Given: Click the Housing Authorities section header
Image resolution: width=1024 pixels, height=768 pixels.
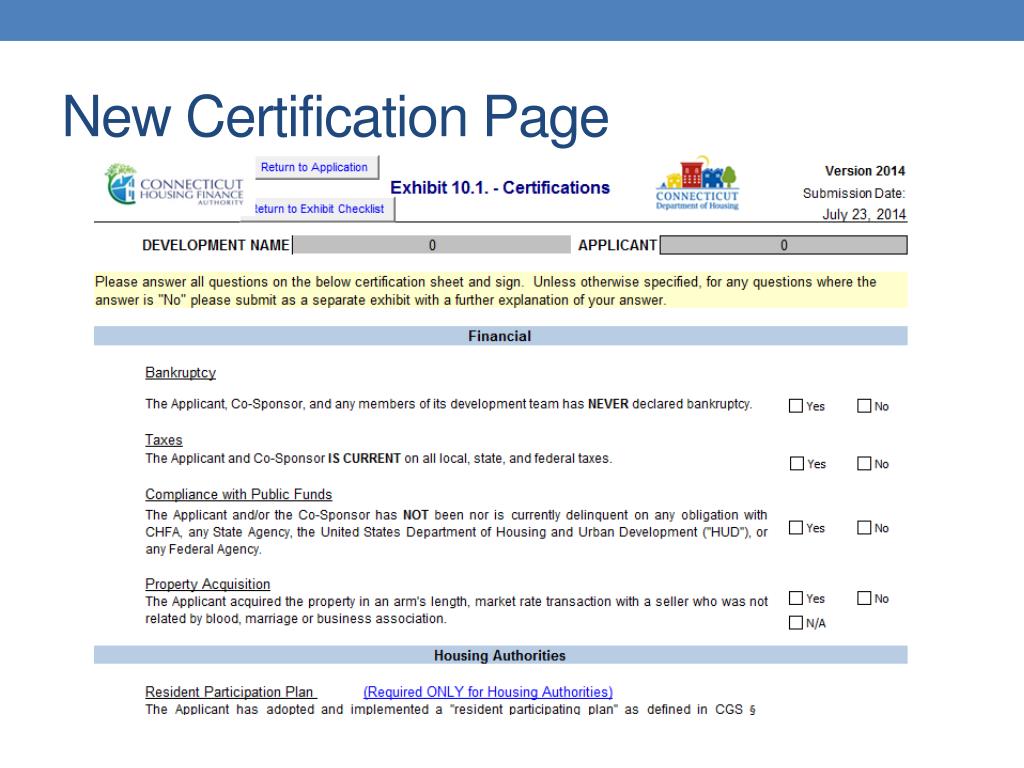Looking at the screenshot, I should point(500,655).
